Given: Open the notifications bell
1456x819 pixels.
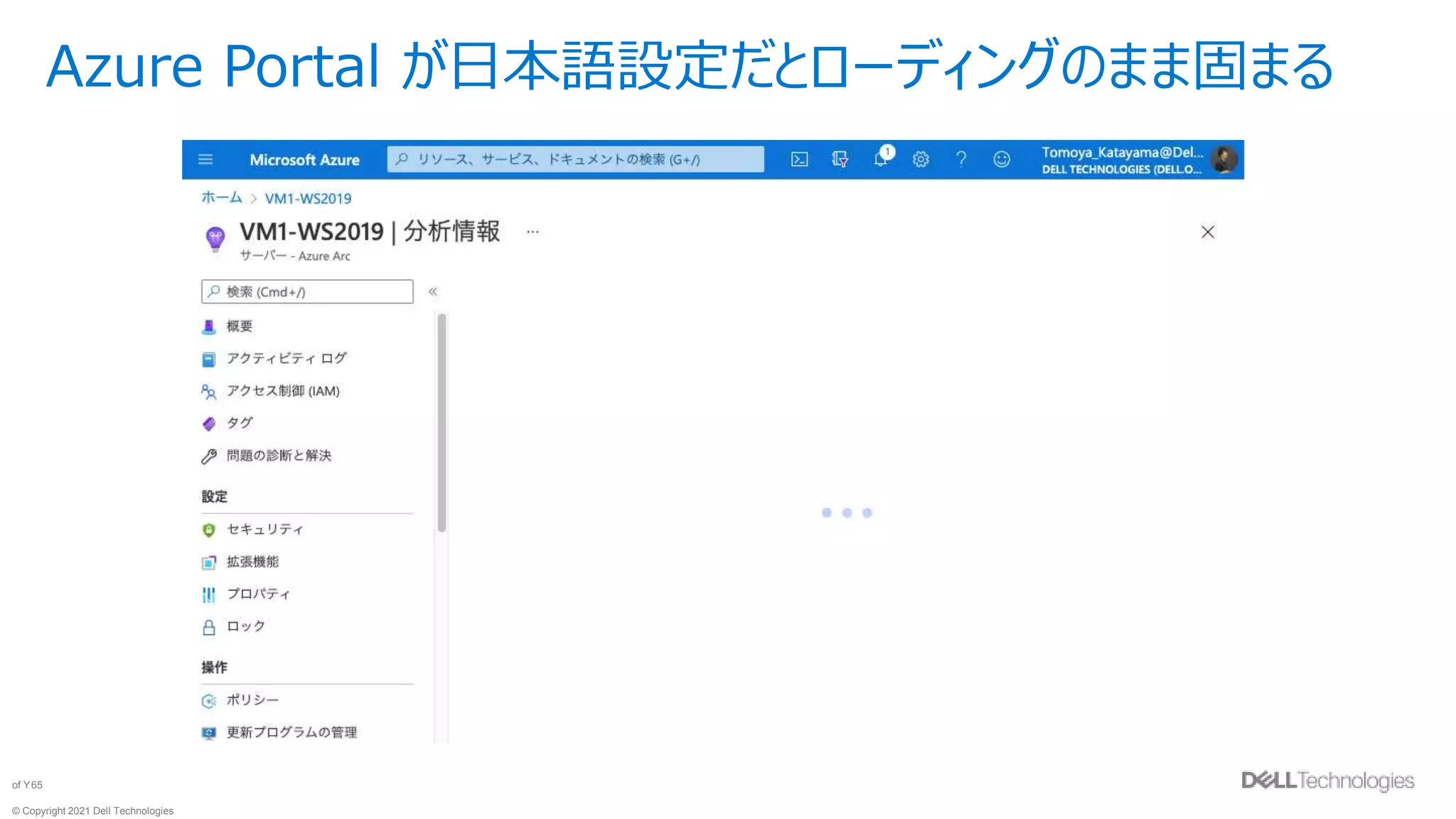Looking at the screenshot, I should (882, 158).
